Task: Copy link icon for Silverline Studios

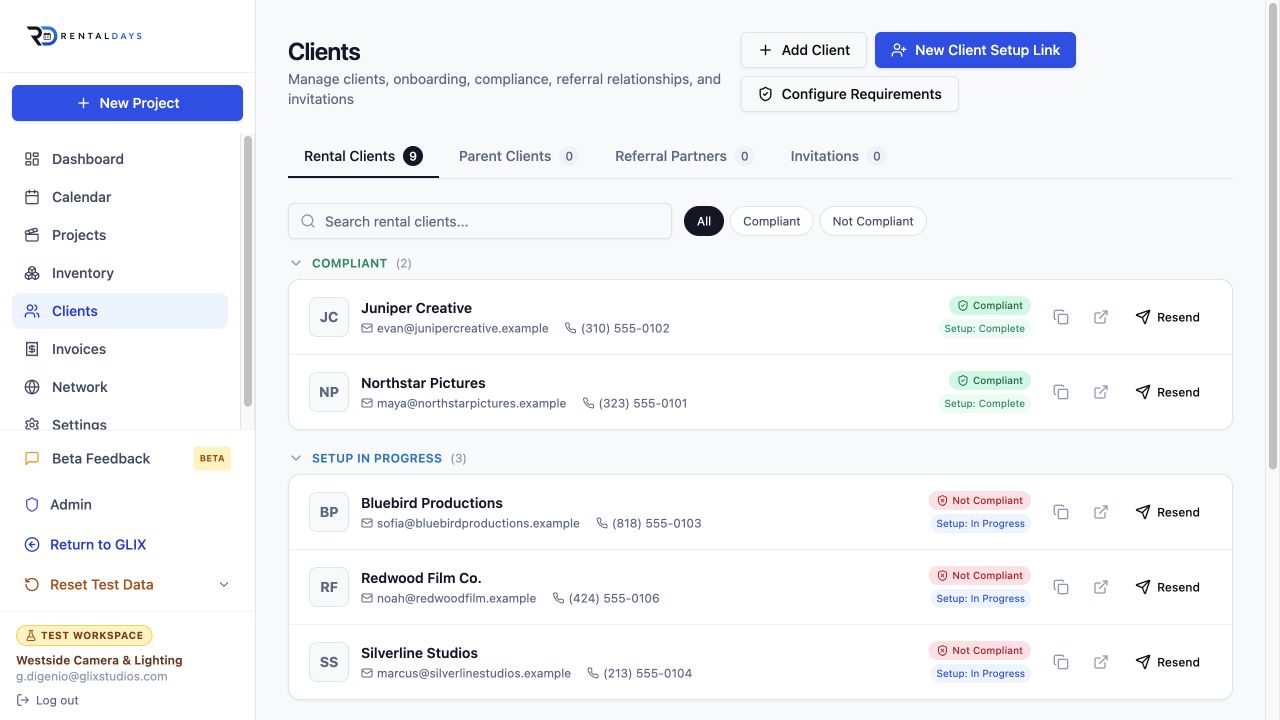Action: (x=1061, y=662)
